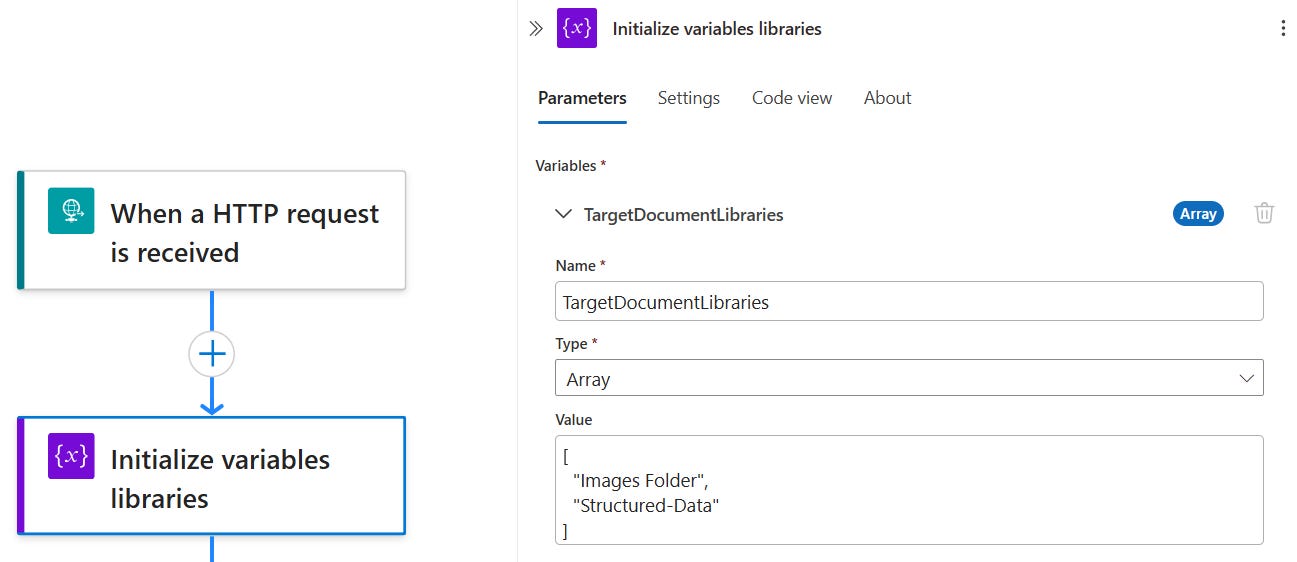Click the purple variable icon in panel header
1297x562 pixels.
point(577,29)
